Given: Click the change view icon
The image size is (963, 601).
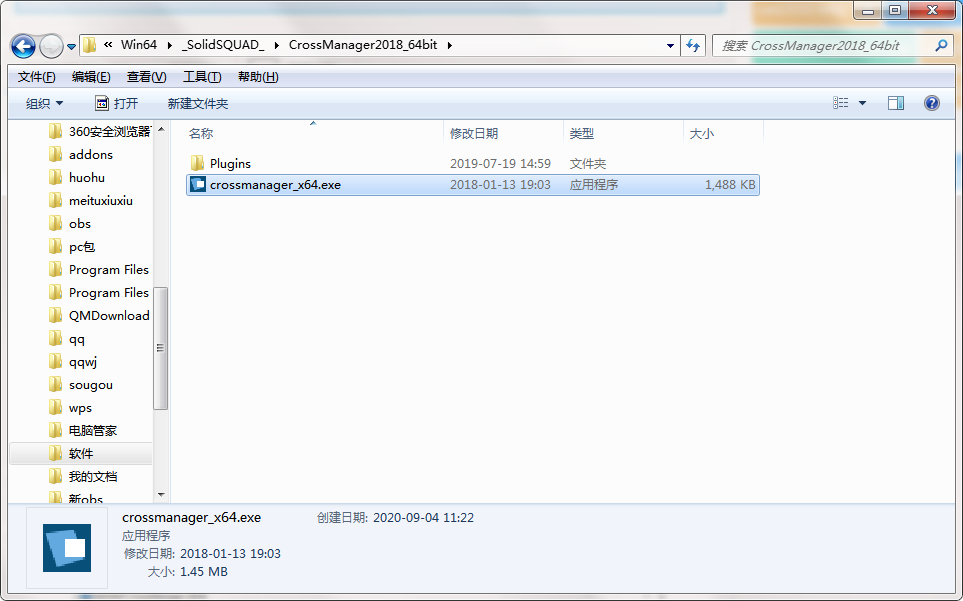Looking at the screenshot, I should click(x=841, y=103).
